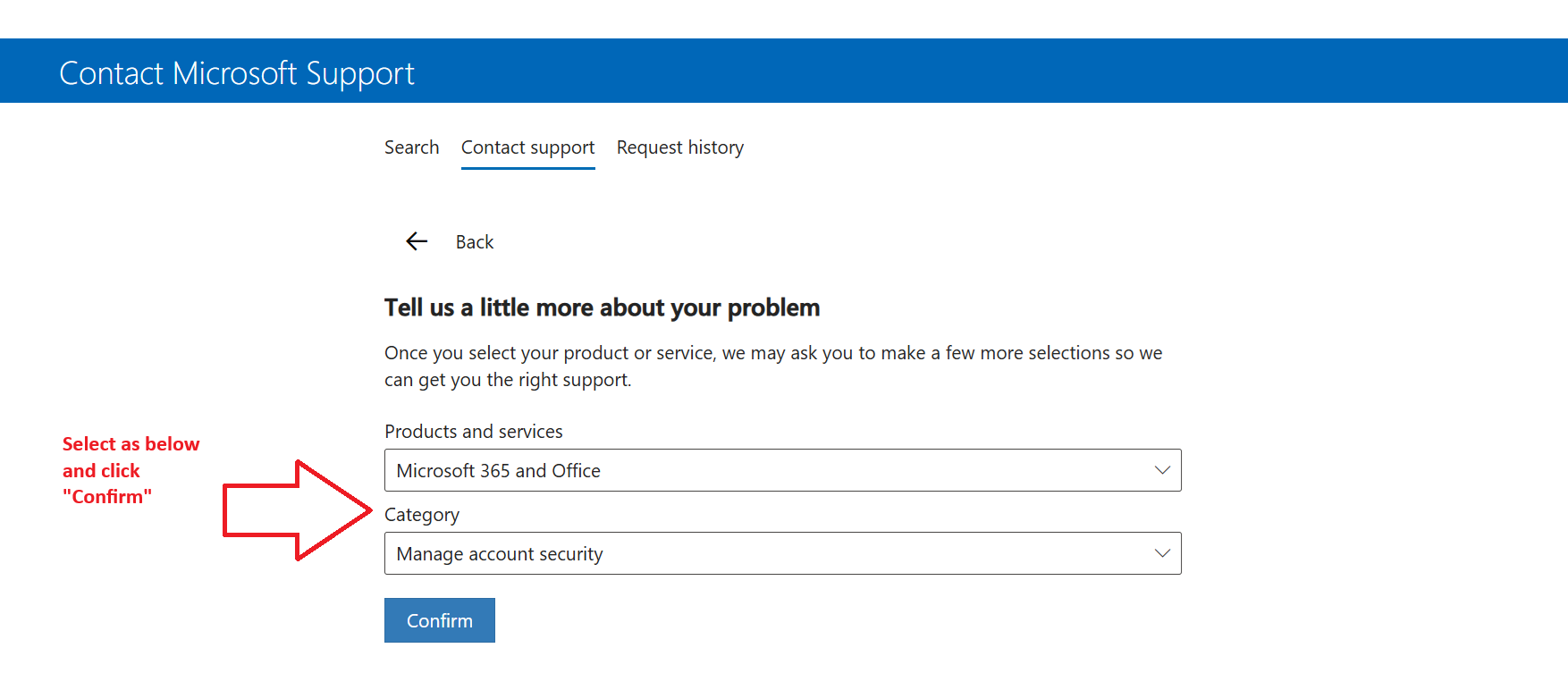Click the "Select as below" red text
Image resolution: width=1568 pixels, height=690 pixels.
tap(131, 443)
